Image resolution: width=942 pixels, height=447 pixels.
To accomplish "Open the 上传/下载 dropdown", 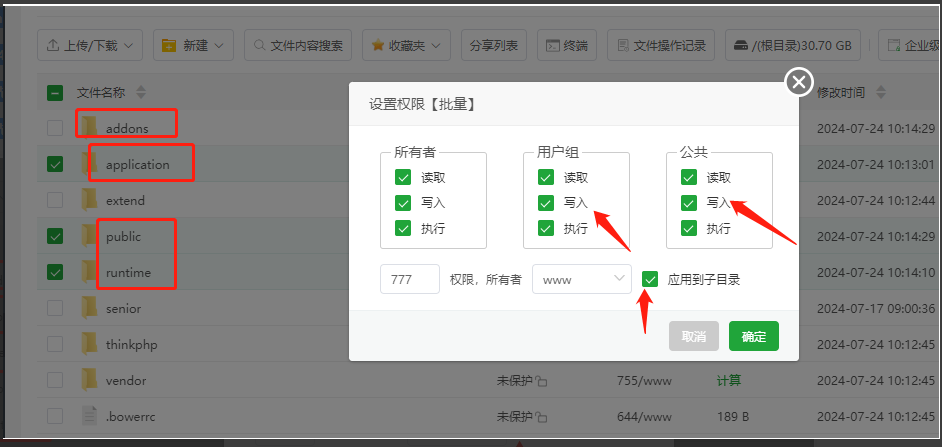I will (90, 45).
